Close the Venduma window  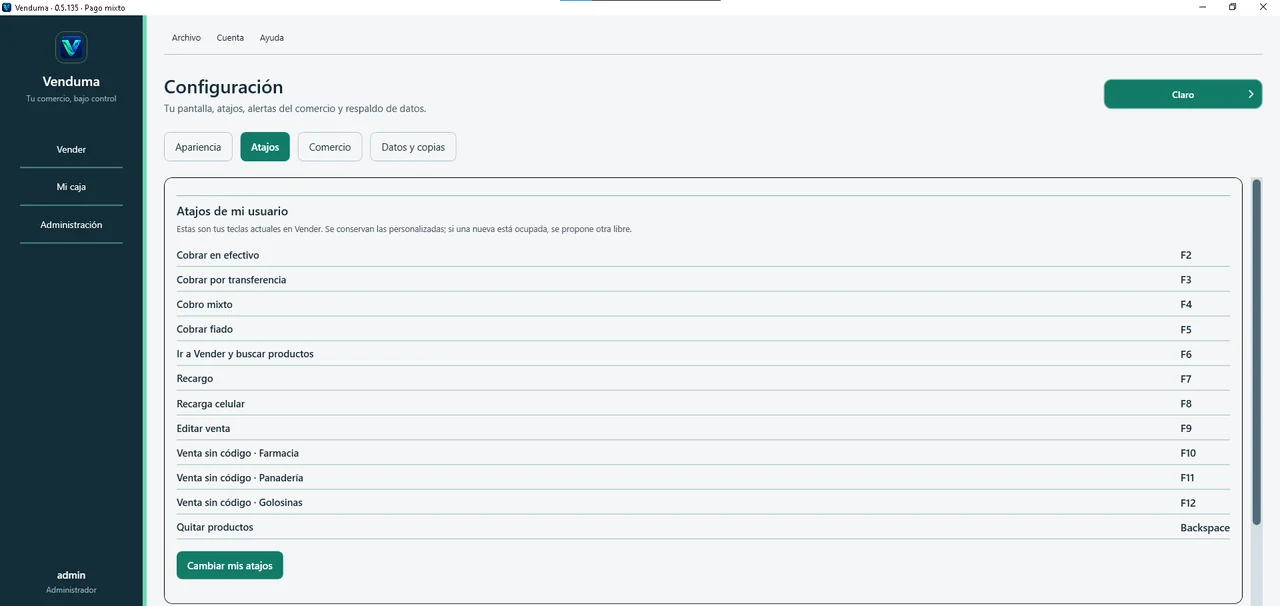click(1263, 7)
